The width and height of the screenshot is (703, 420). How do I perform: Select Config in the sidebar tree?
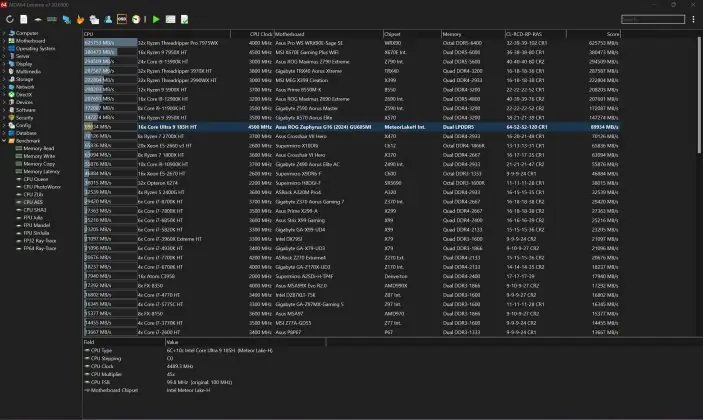click(23, 126)
